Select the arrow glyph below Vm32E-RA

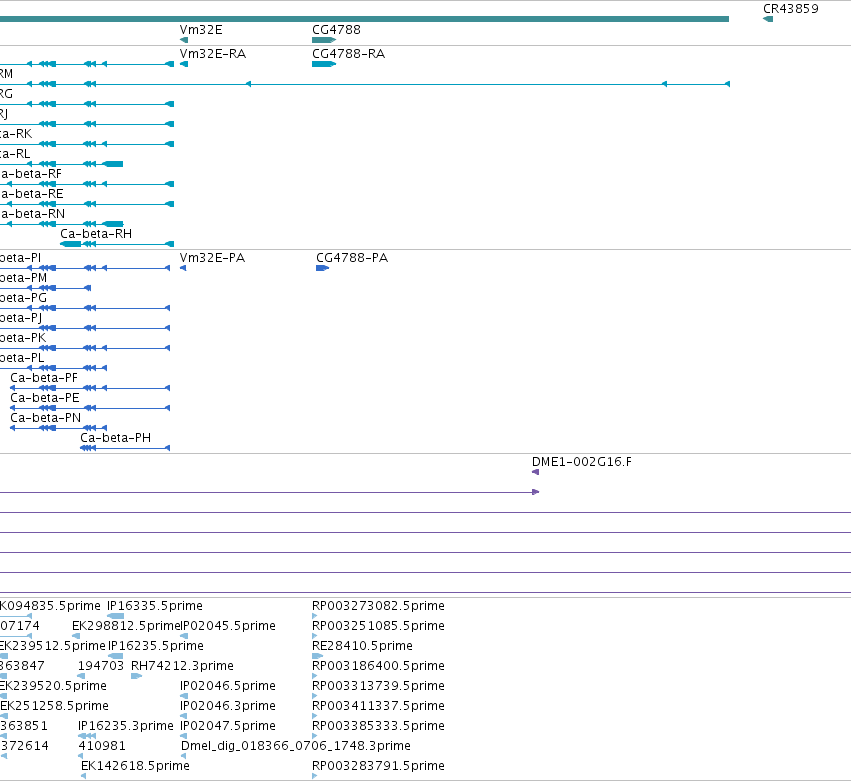[x=184, y=64]
